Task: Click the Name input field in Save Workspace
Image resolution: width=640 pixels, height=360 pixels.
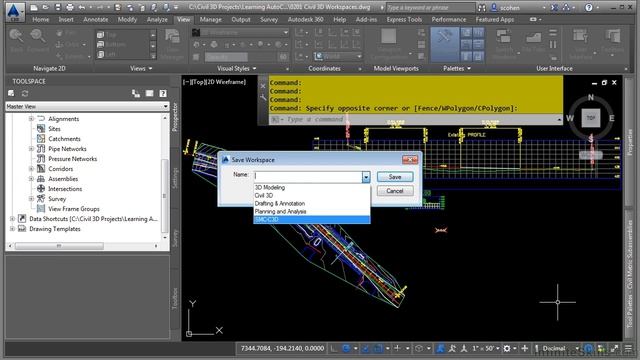Action: [307, 177]
